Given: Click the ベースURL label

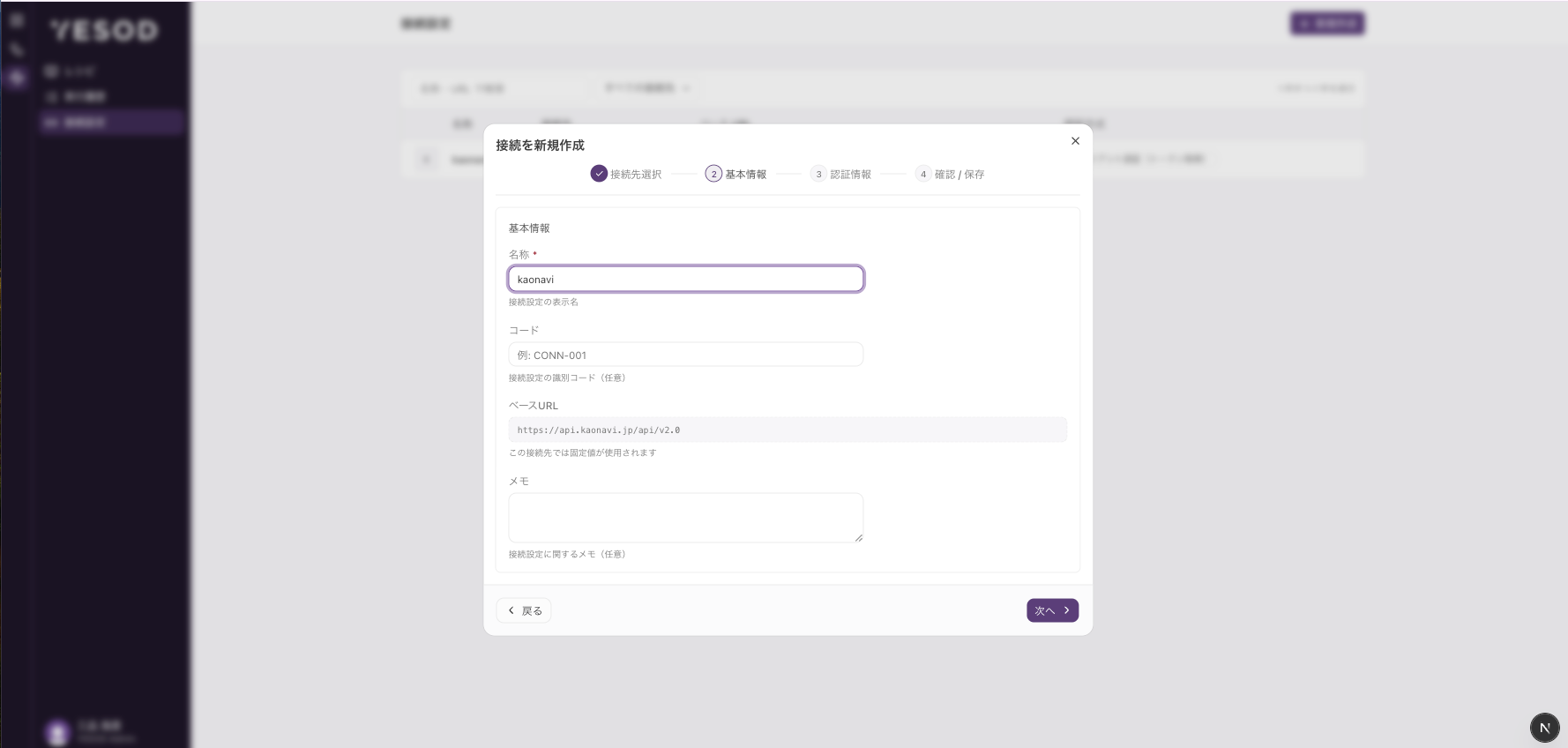Looking at the screenshot, I should click(534, 406).
